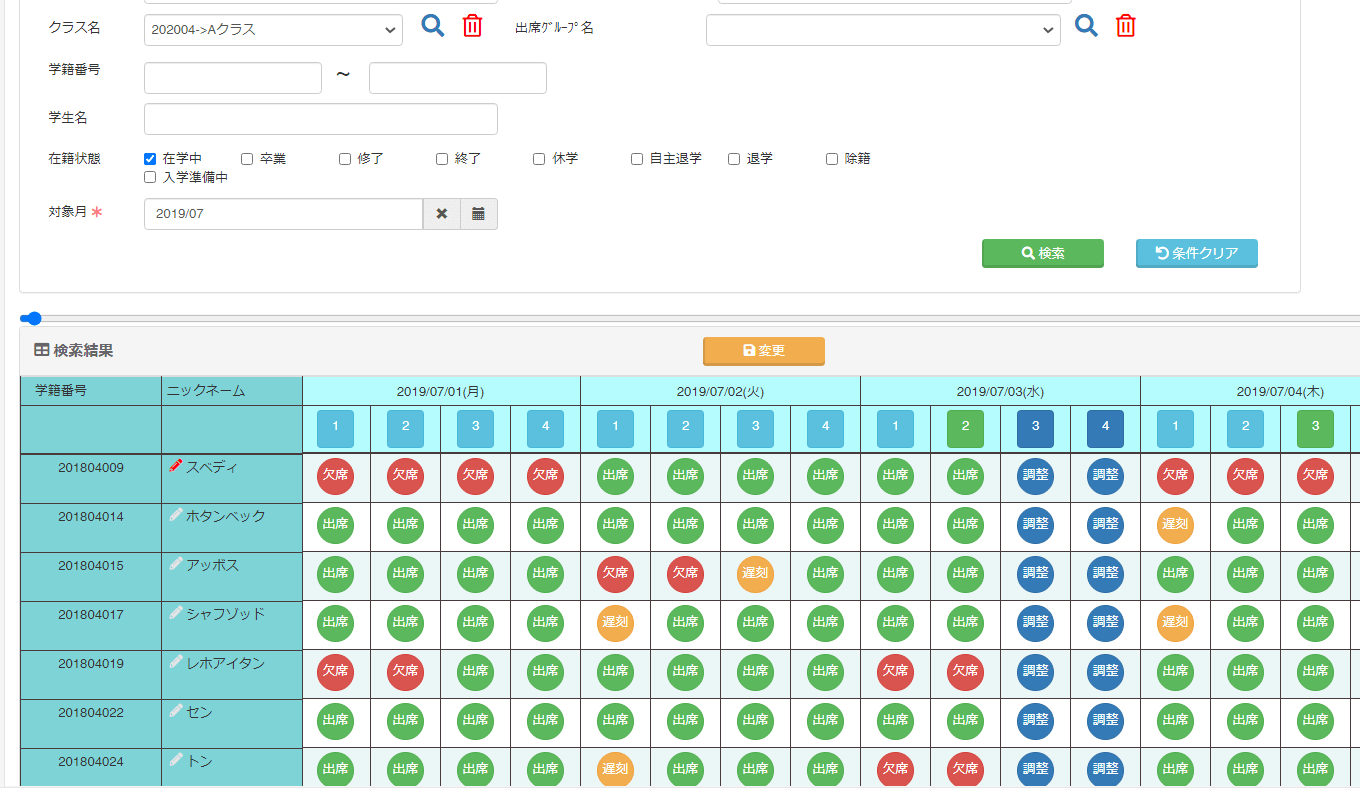The image size is (1360, 789).
Task: Open the クラス名 dropdown showing 202004->Aクラス
Action: 273,30
